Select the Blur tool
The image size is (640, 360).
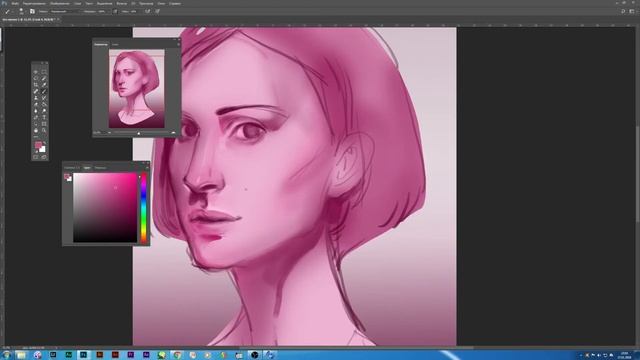point(36,111)
